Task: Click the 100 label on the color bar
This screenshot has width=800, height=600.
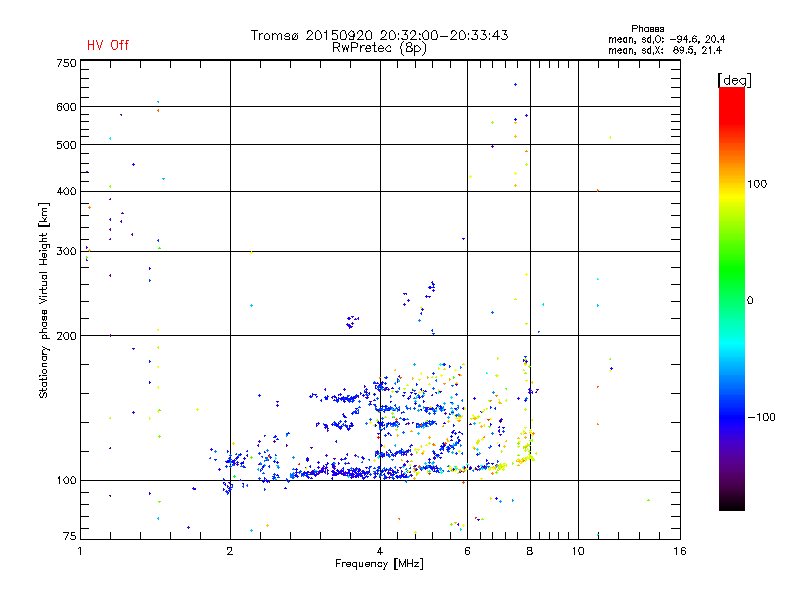Action: (x=757, y=184)
